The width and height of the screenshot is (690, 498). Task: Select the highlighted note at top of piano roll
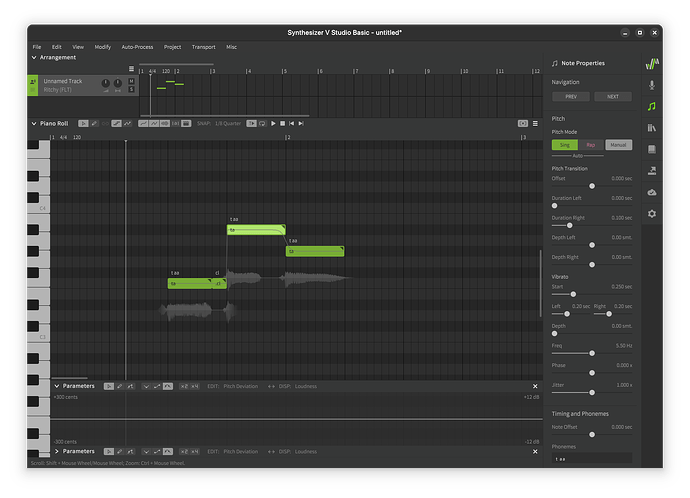click(x=256, y=230)
